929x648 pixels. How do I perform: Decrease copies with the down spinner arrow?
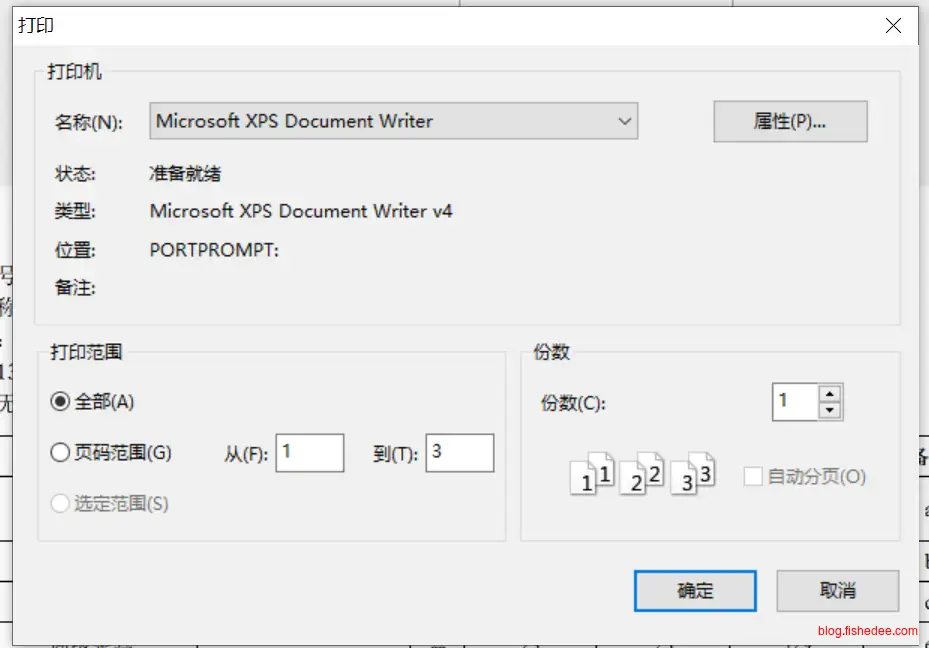click(x=829, y=410)
